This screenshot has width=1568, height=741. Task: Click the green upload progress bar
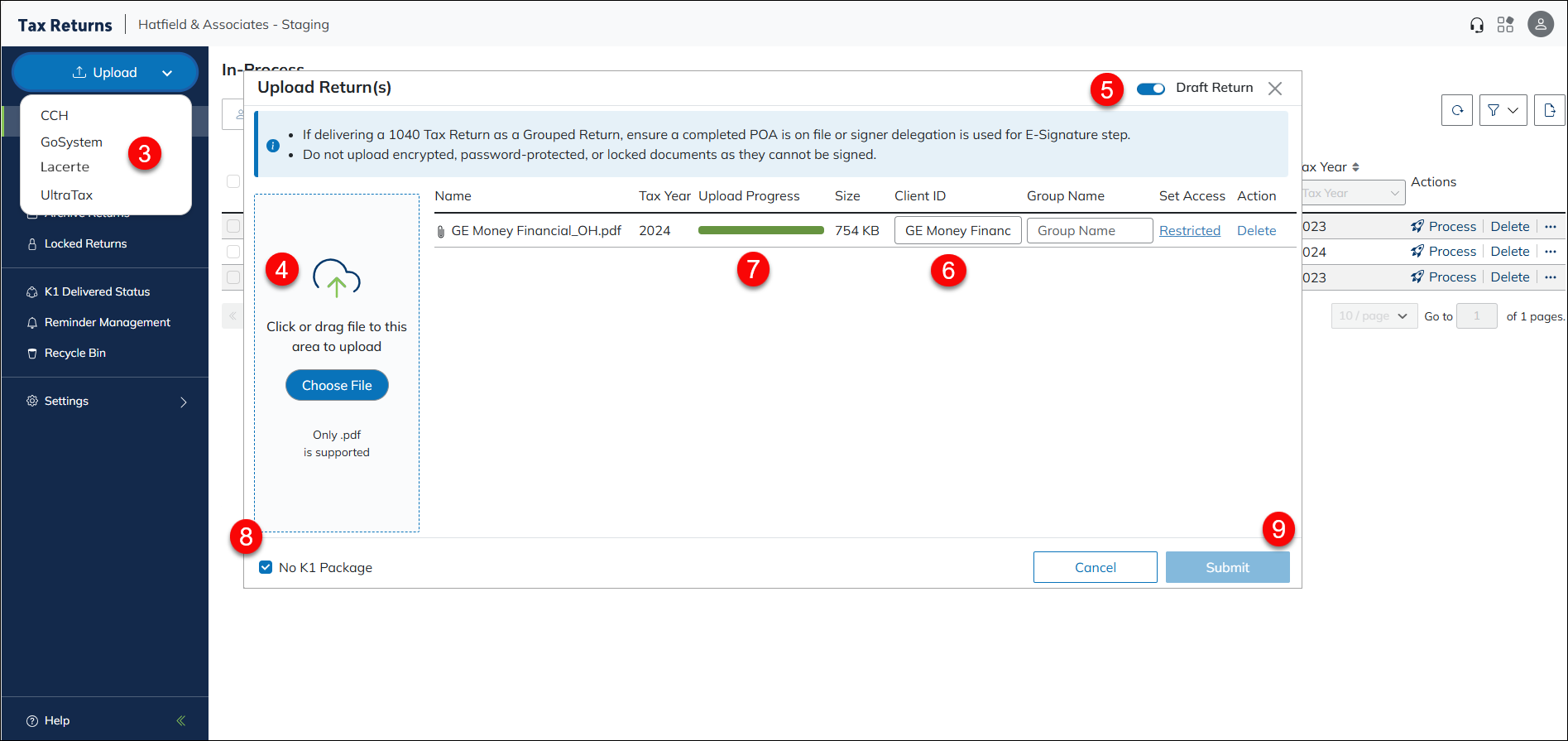click(760, 231)
